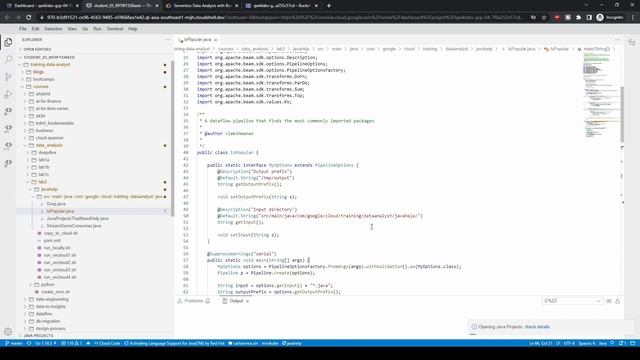Open pom.xml in the file tree
This screenshot has height=360, width=640.
52,240
